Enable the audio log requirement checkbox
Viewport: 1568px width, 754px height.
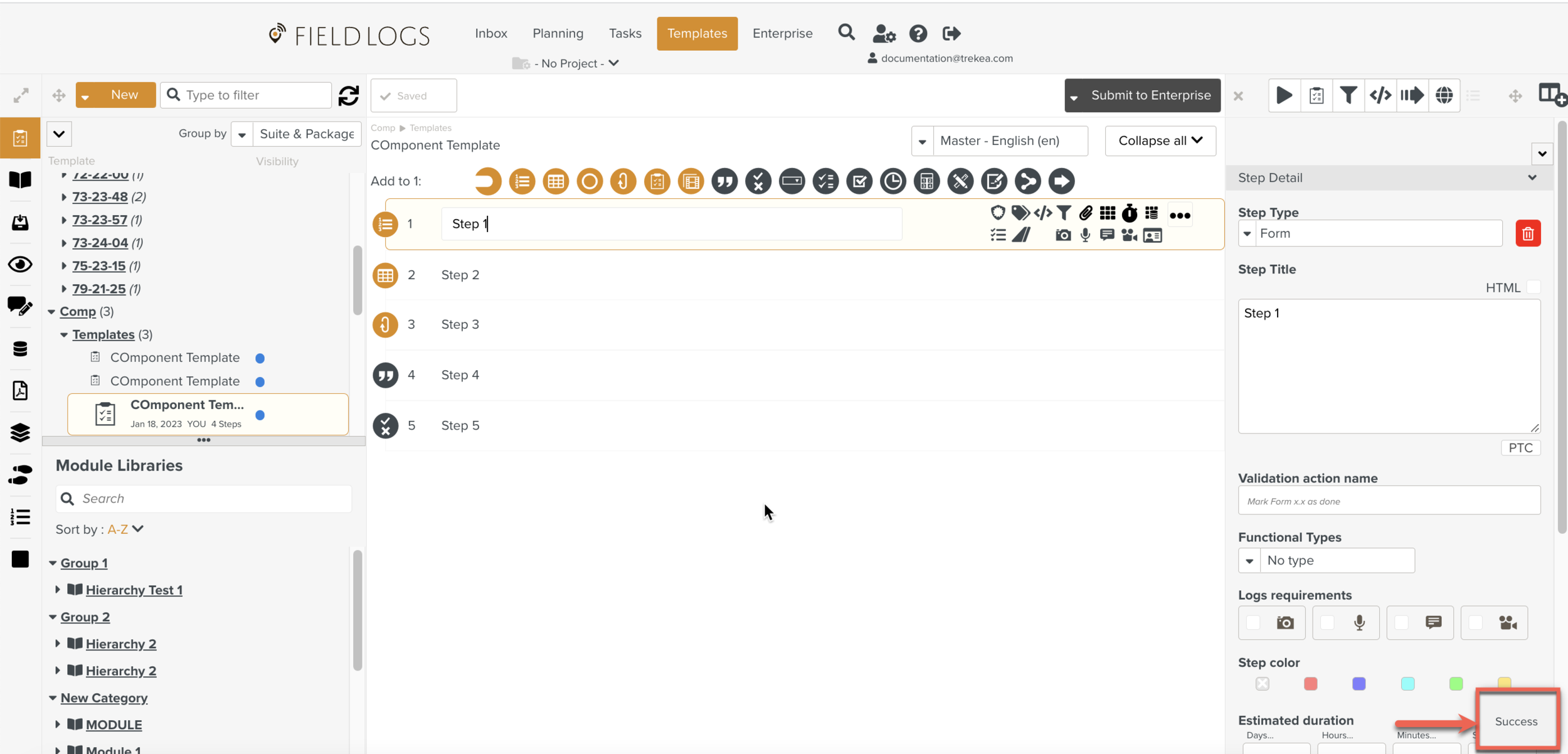pyautogui.click(x=1327, y=622)
